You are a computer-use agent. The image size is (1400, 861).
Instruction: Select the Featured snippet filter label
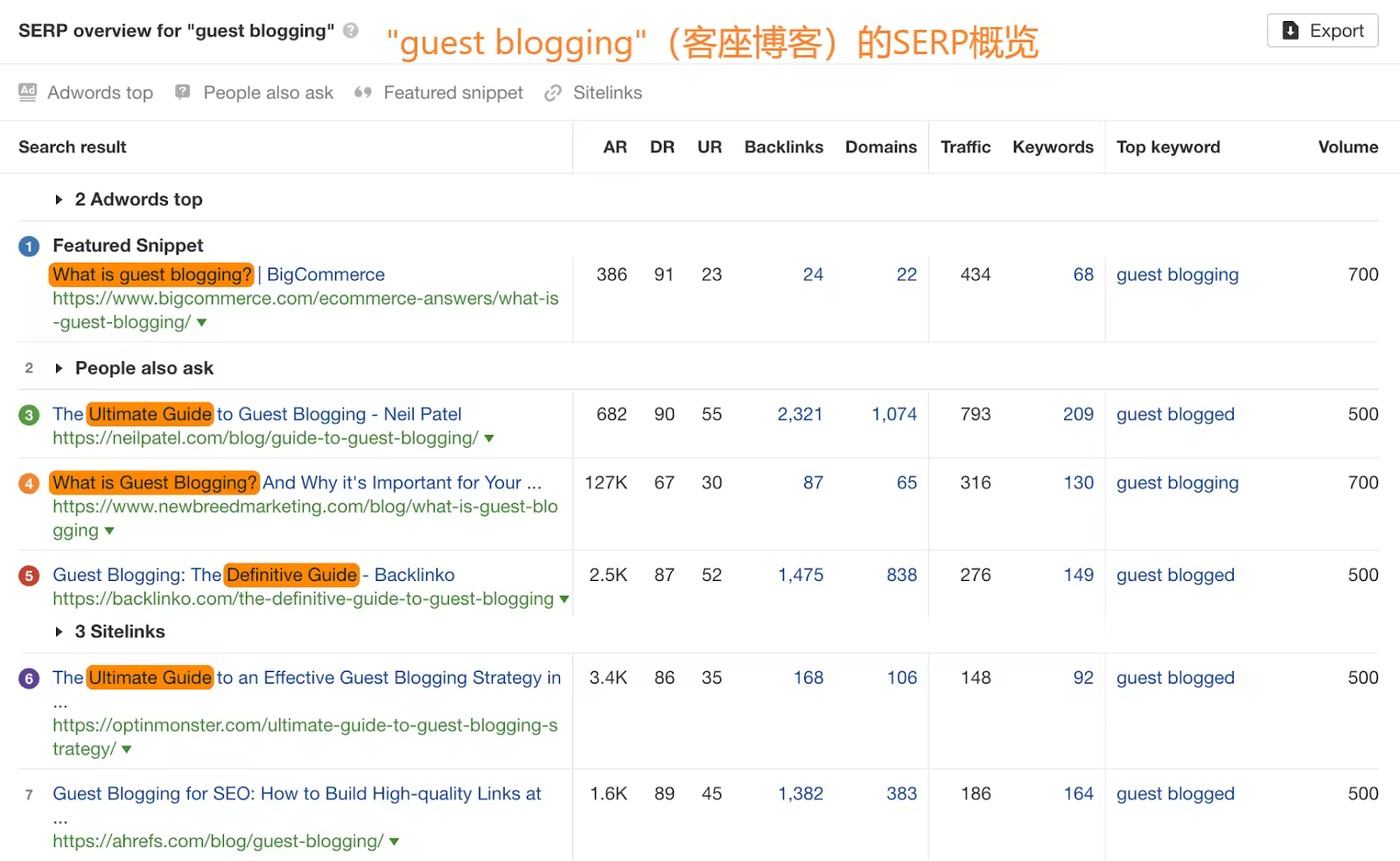453,93
